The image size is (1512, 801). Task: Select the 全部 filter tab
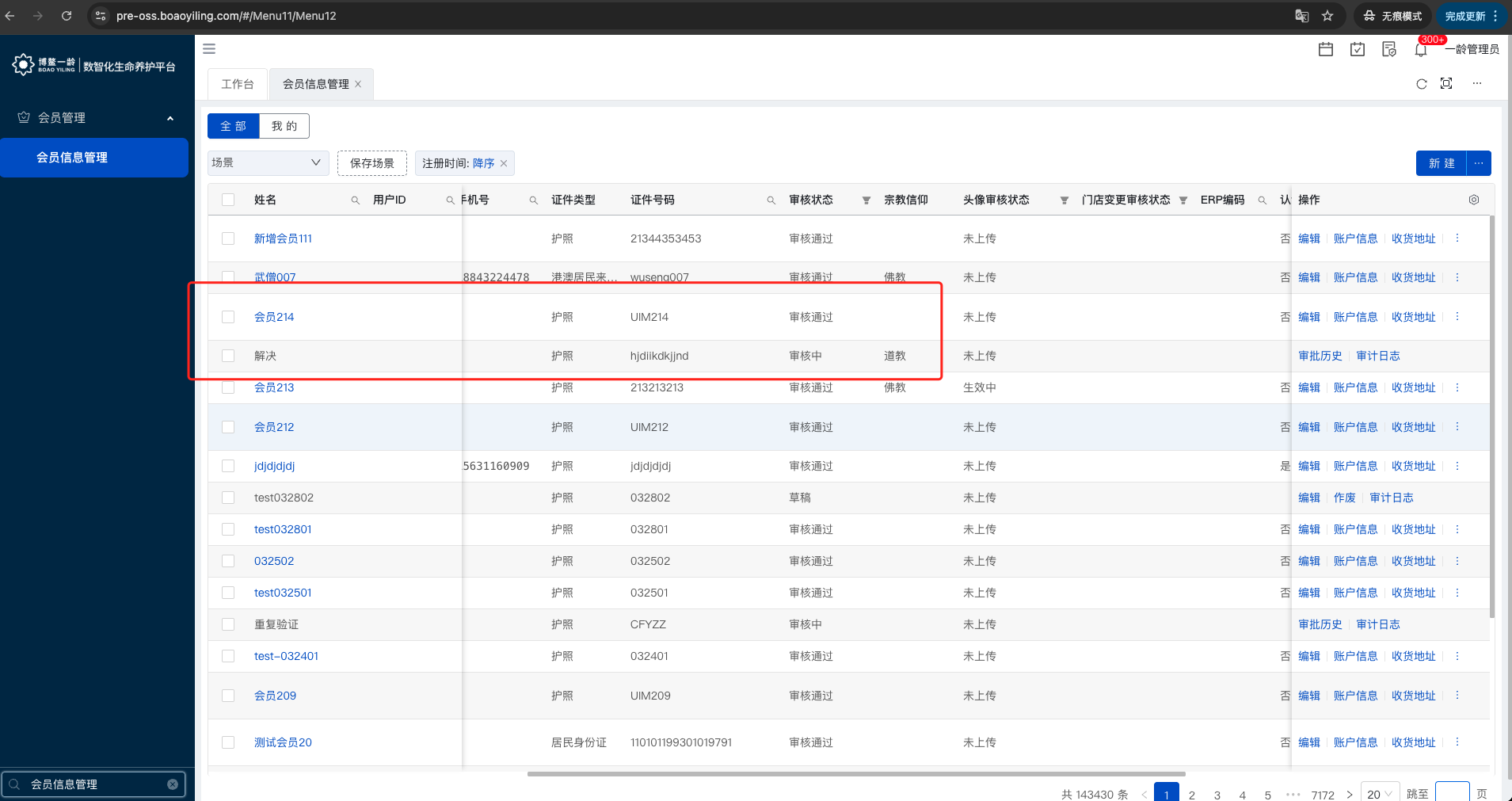coord(234,126)
